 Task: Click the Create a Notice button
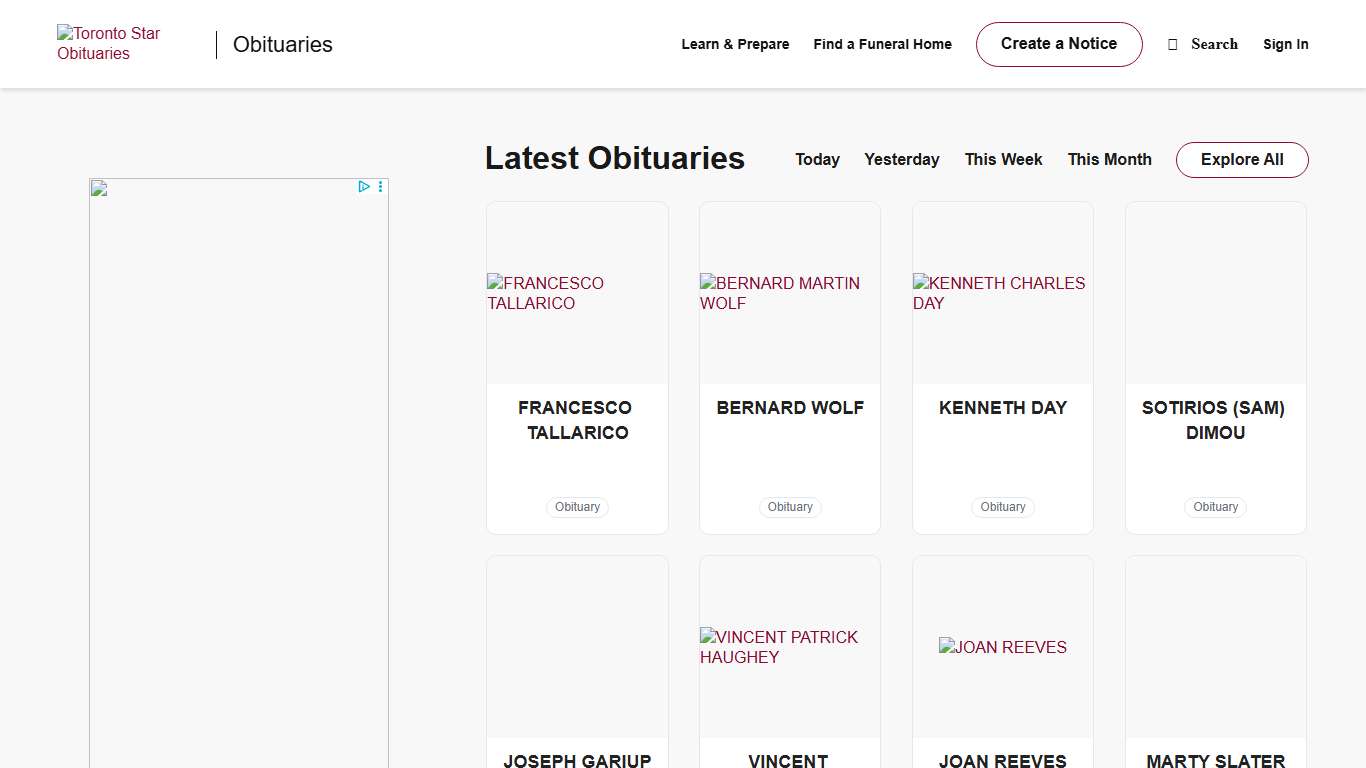[1058, 44]
